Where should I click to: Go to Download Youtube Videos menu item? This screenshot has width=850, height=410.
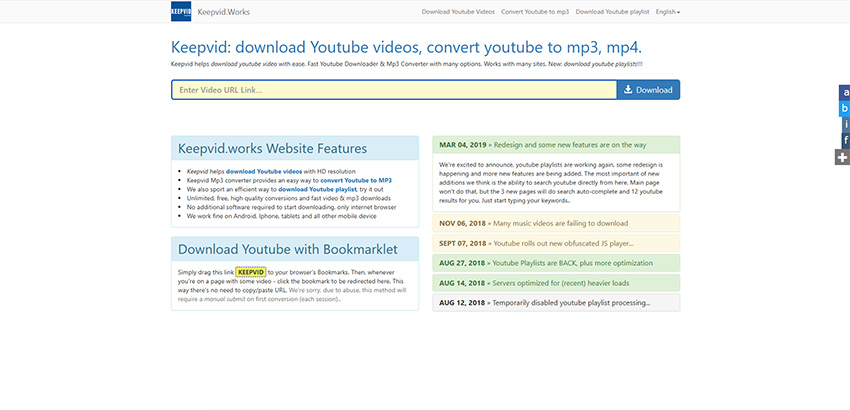(458, 12)
